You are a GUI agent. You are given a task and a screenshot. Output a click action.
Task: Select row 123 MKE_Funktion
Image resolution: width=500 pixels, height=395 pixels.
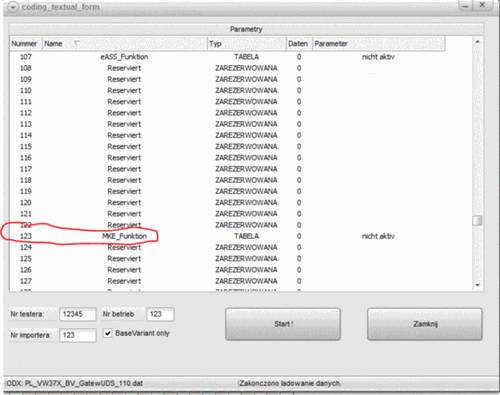click(x=227, y=236)
